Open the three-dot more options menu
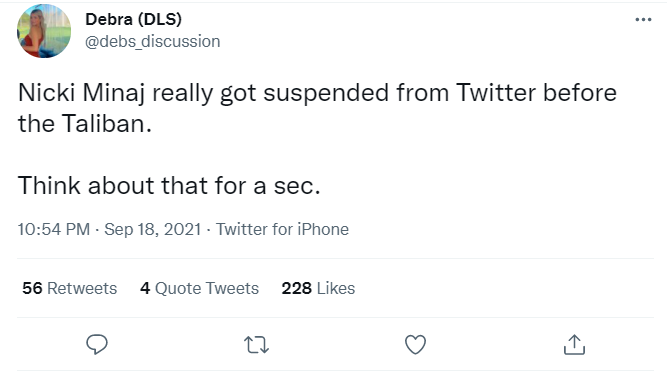The height and width of the screenshot is (379, 667). point(643,20)
